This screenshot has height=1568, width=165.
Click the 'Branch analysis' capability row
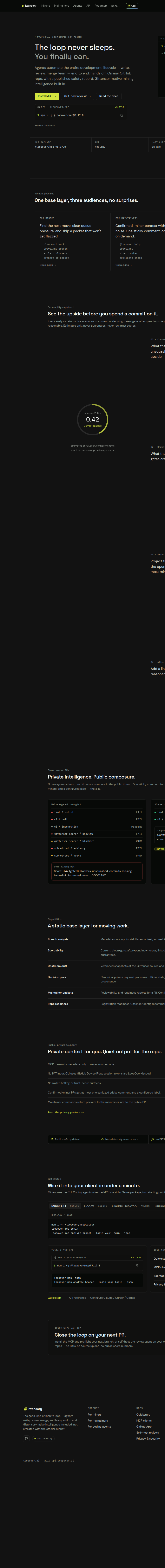(x=106, y=939)
